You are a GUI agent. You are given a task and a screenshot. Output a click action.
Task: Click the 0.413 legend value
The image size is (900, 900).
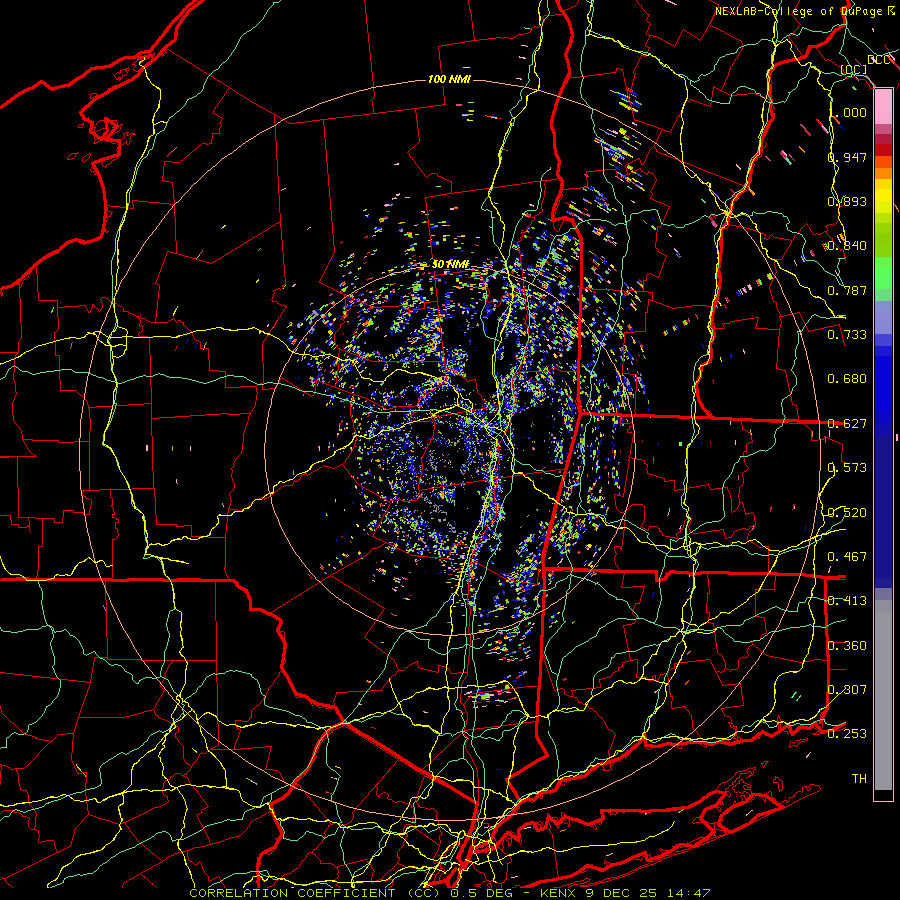pos(847,601)
